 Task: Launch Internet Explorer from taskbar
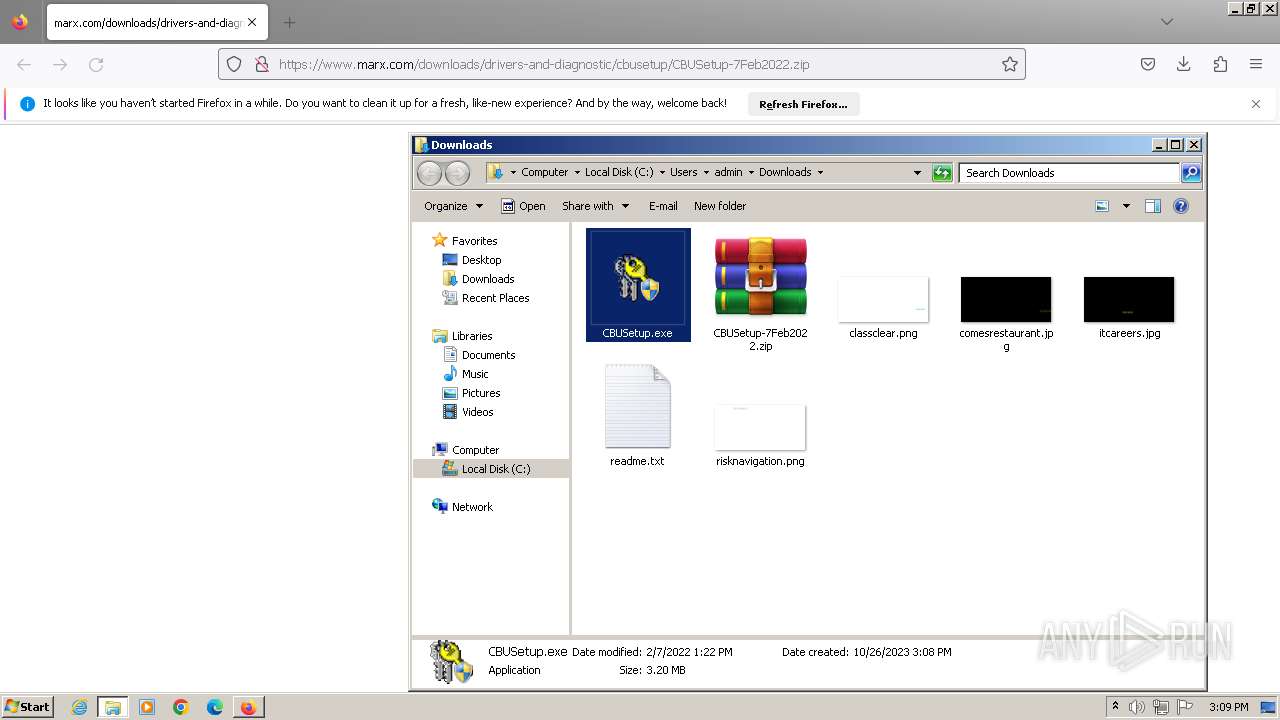79,707
